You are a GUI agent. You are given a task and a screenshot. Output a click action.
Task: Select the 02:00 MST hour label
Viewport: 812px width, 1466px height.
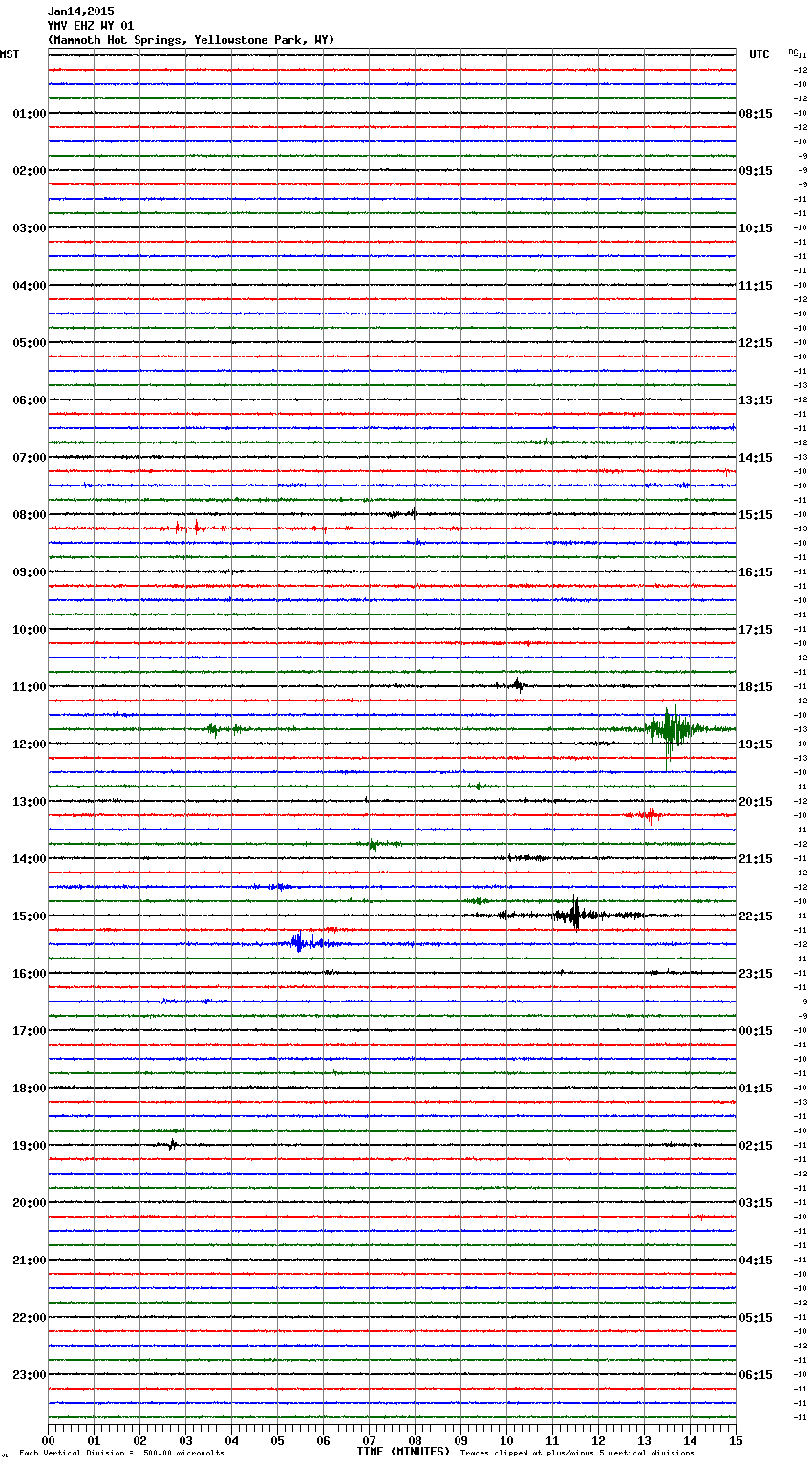29,171
